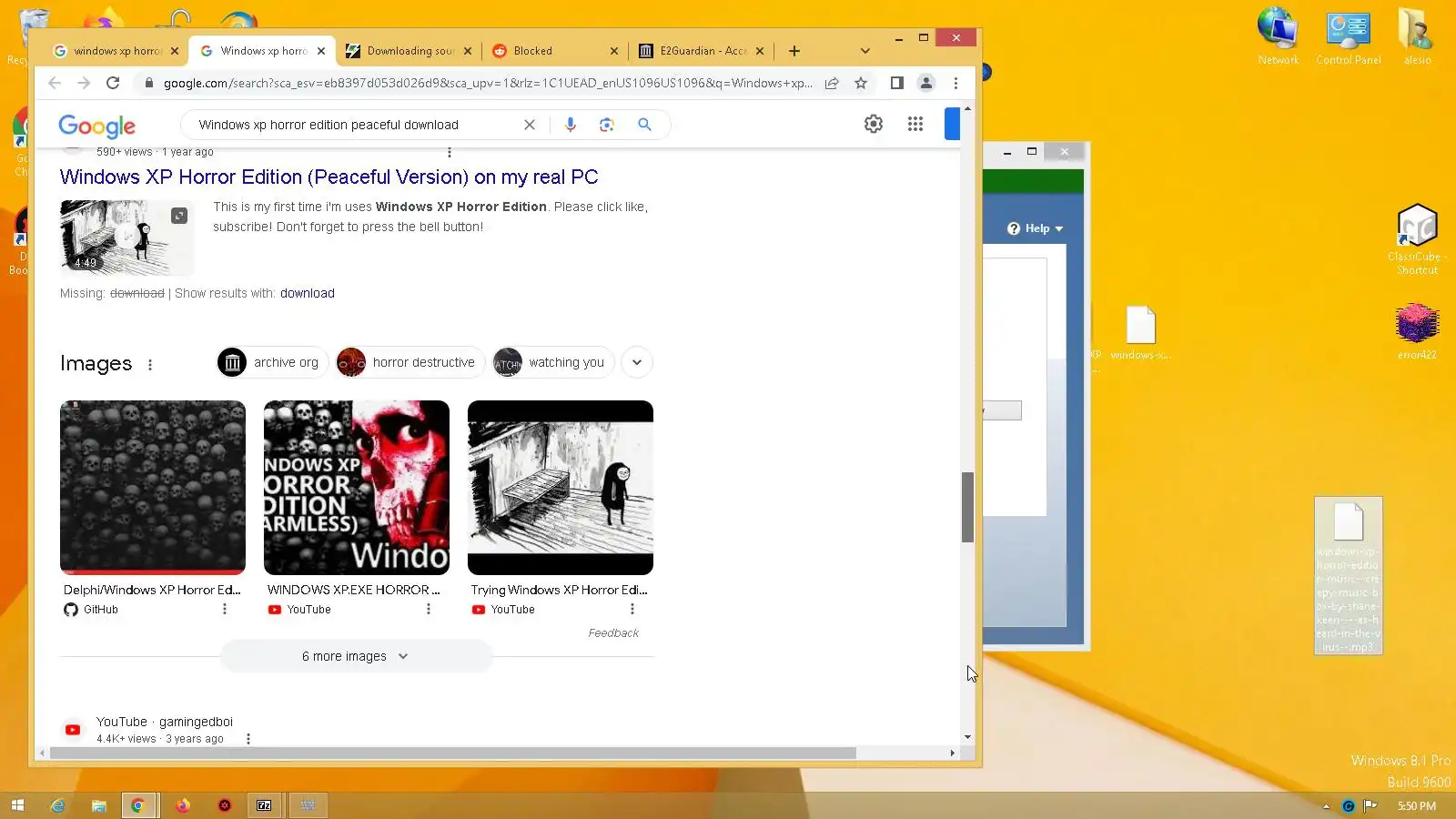Open options for the gamingedboi YouTube result
The width and height of the screenshot is (1456, 819).
pos(248,739)
